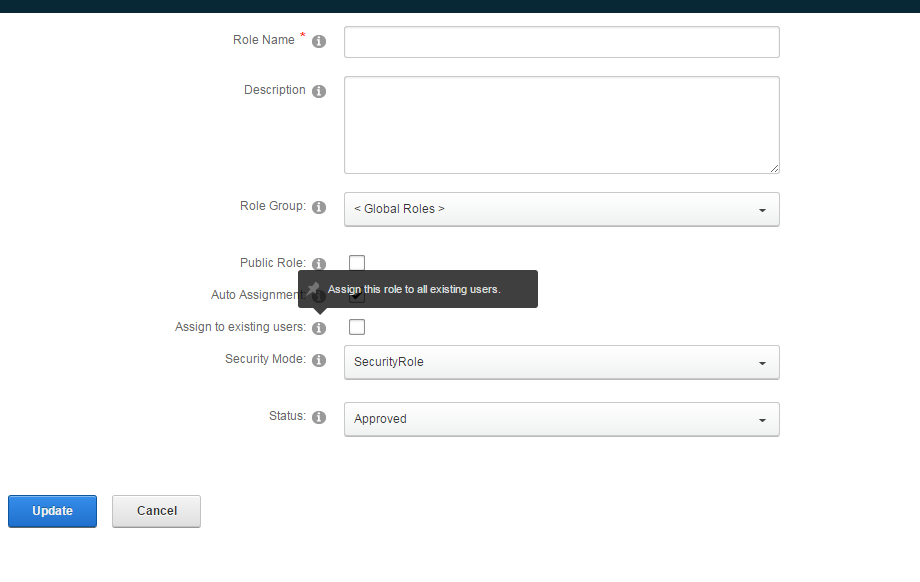
Task: Click the 'Status:' label text
Action: [288, 415]
